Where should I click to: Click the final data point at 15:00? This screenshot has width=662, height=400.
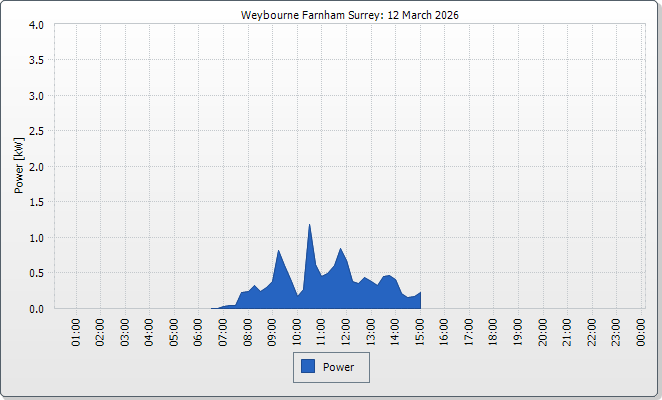(x=420, y=293)
